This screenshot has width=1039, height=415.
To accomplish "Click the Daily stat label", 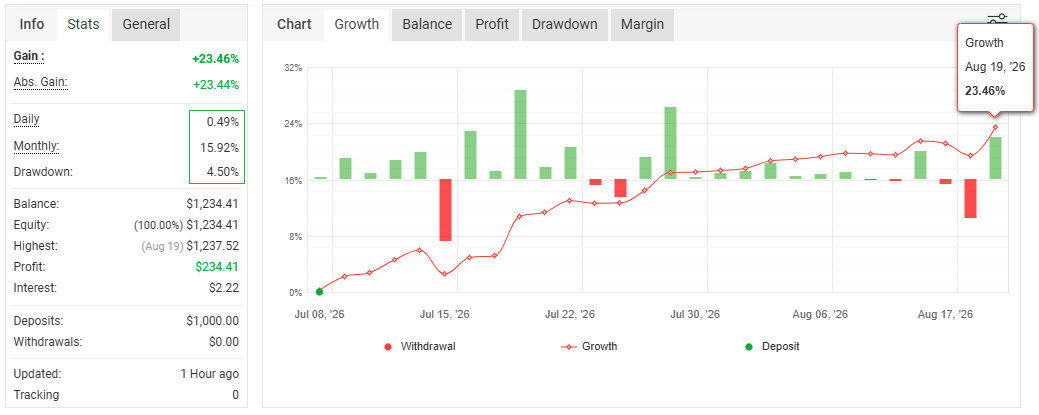I will 27,120.
